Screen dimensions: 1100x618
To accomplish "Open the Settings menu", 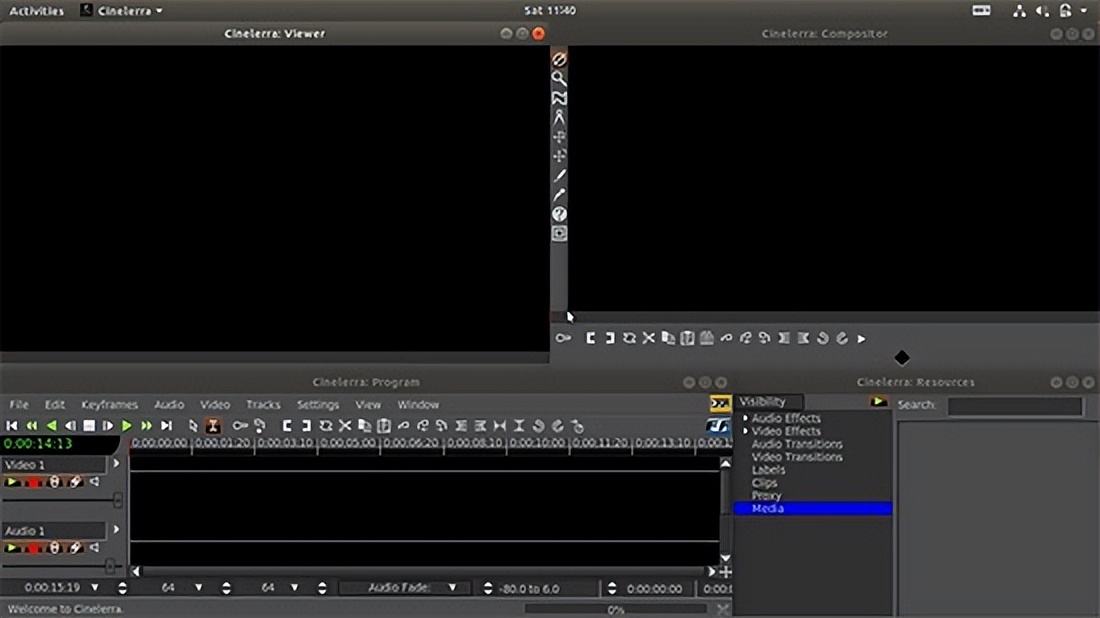I will point(318,405).
